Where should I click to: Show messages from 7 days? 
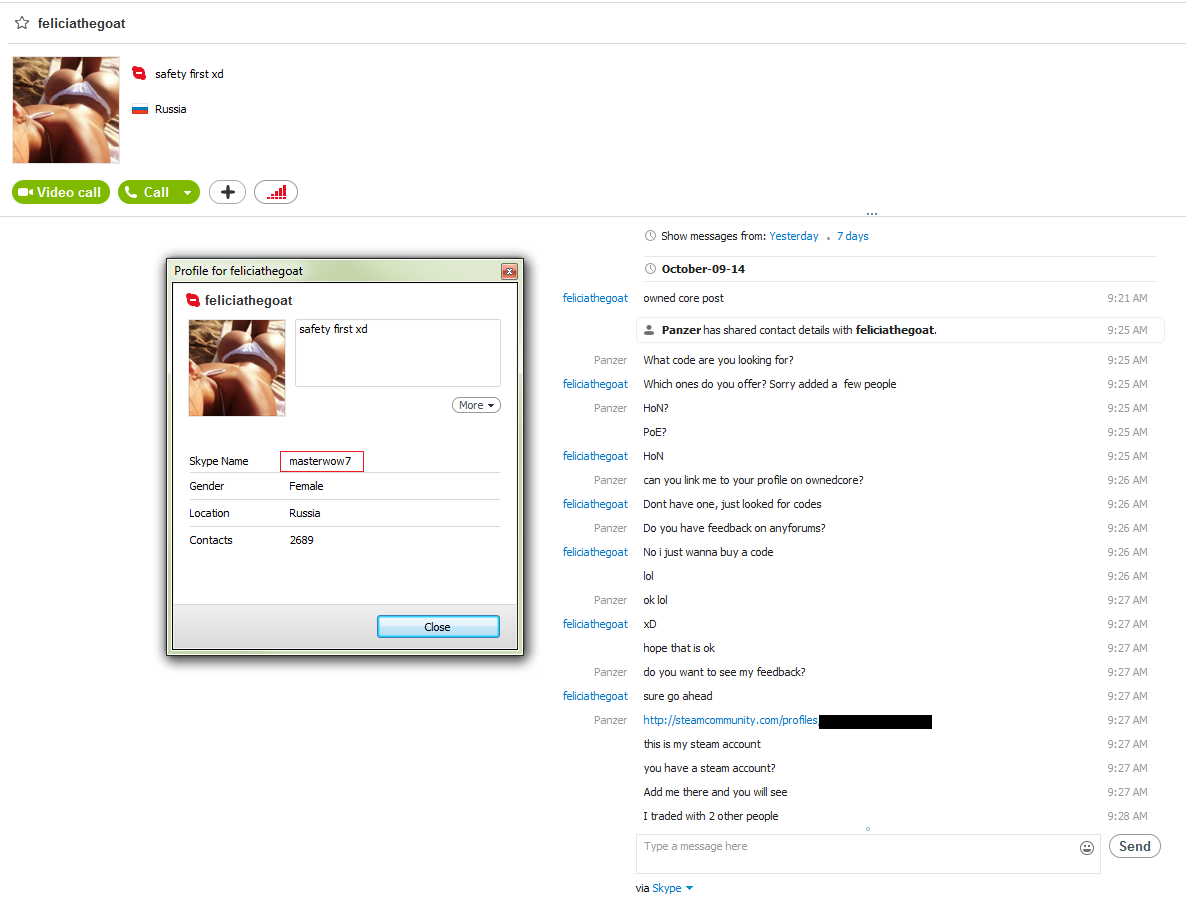point(852,236)
